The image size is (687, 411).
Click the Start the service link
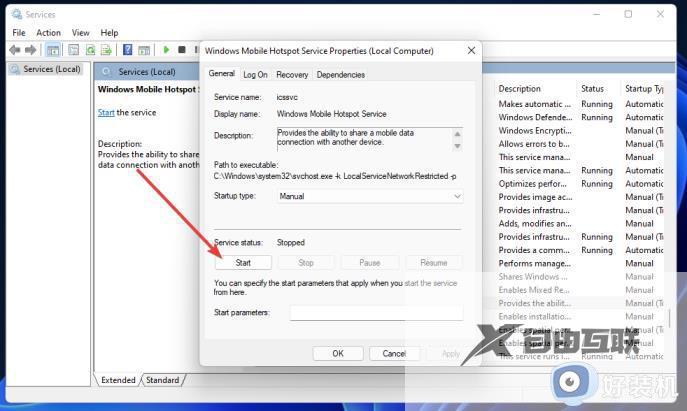tap(106, 113)
